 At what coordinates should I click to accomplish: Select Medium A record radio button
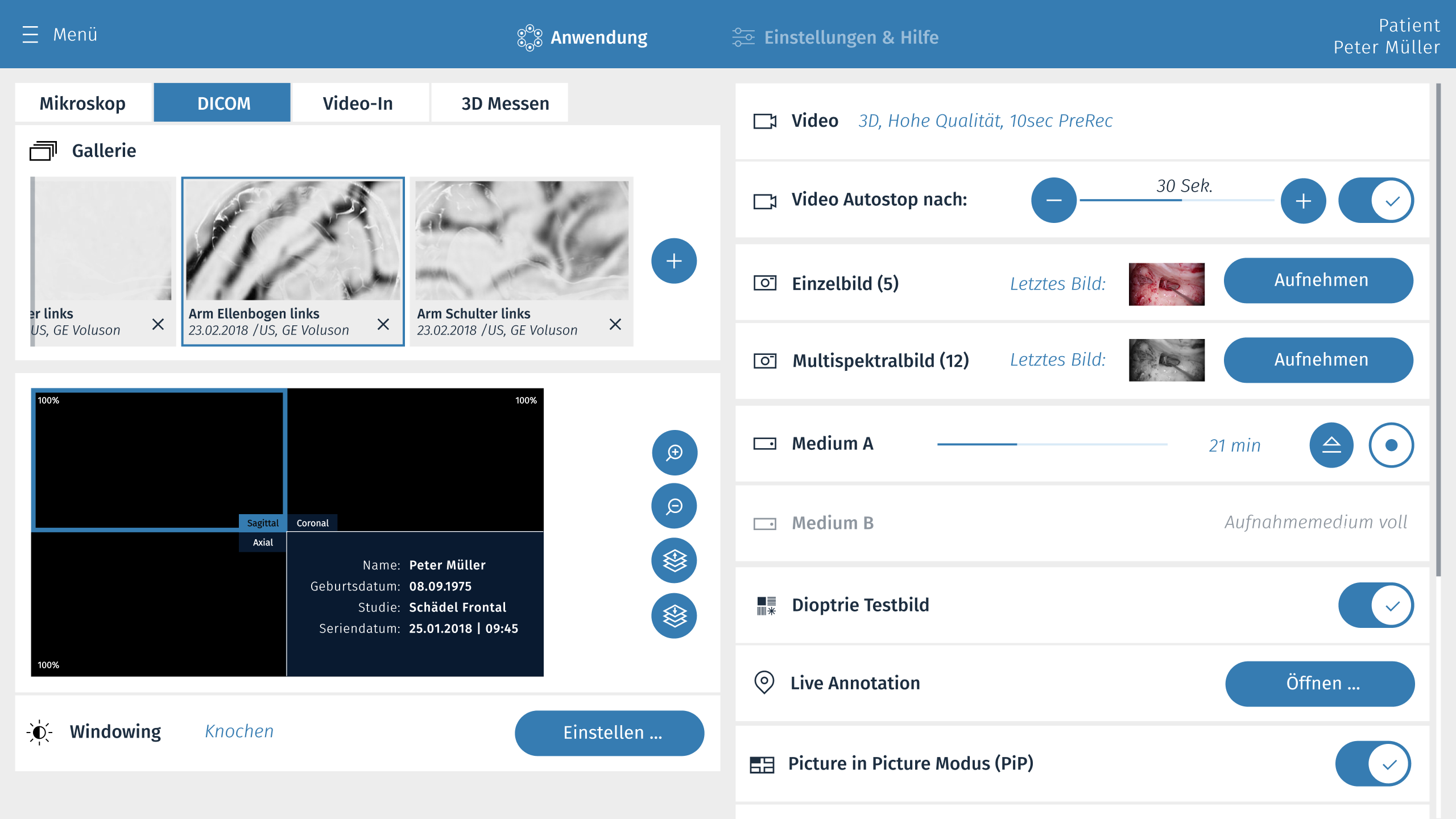[x=1391, y=445]
